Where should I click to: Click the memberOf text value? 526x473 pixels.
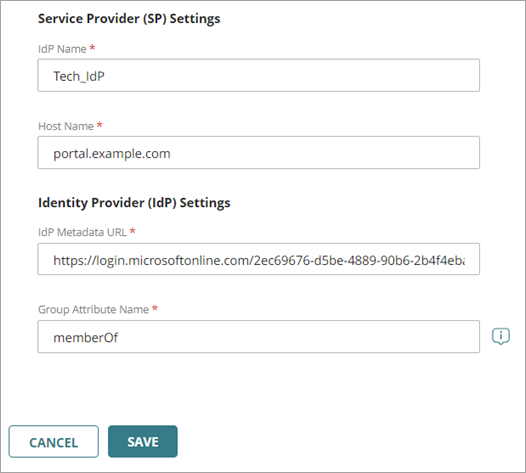(x=86, y=337)
